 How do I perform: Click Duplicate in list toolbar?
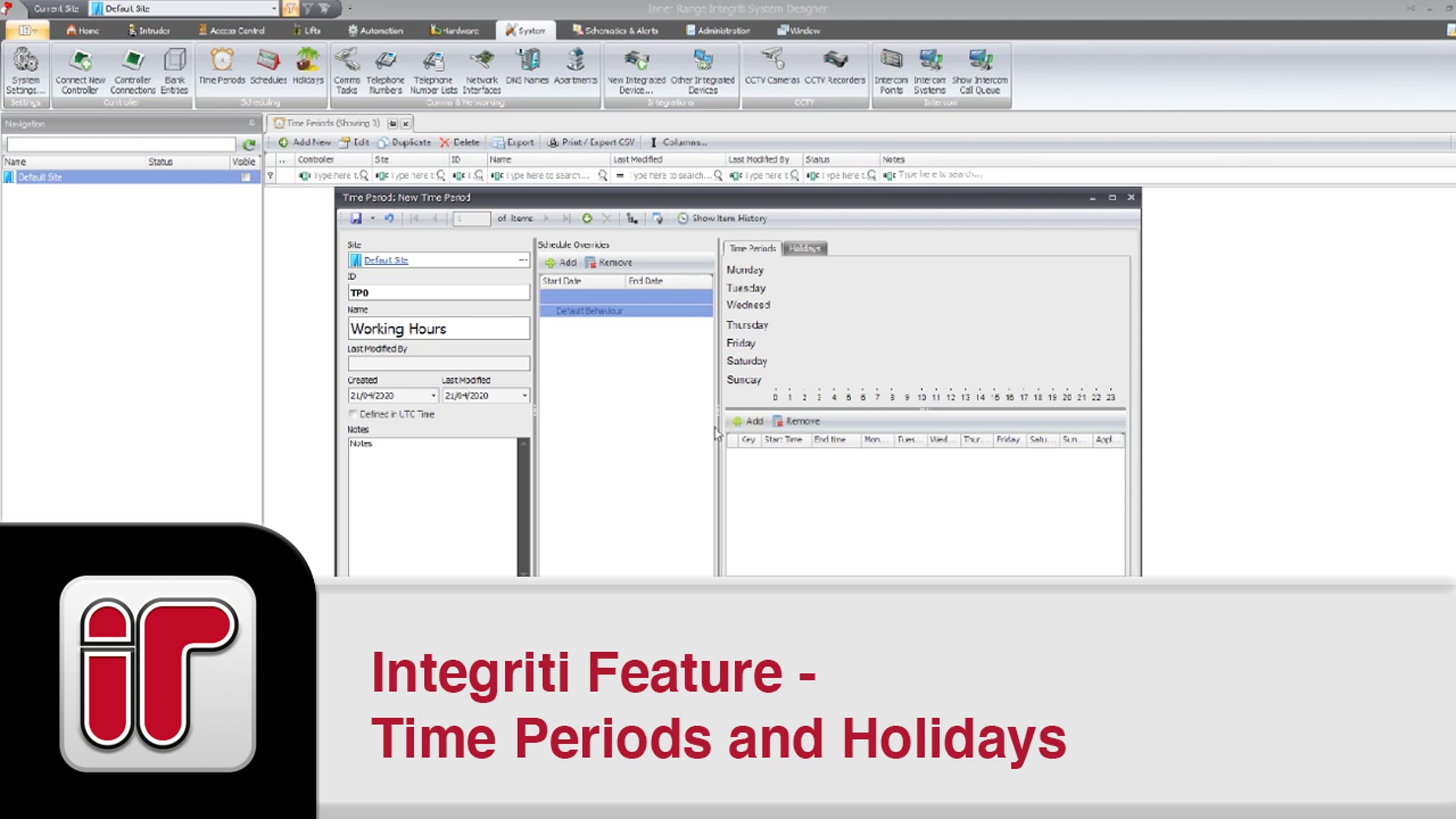pos(404,142)
